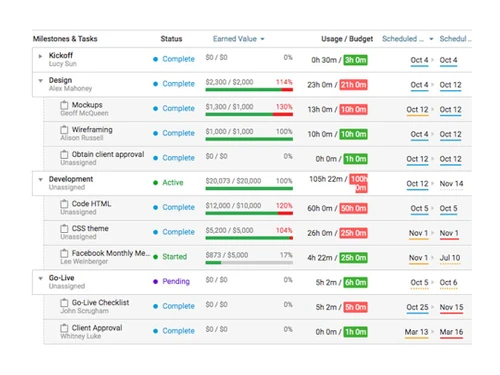Click Wireframing's green 10h 0m budget badge
Image resolution: width=500 pixels, height=375 pixels.
(x=353, y=134)
